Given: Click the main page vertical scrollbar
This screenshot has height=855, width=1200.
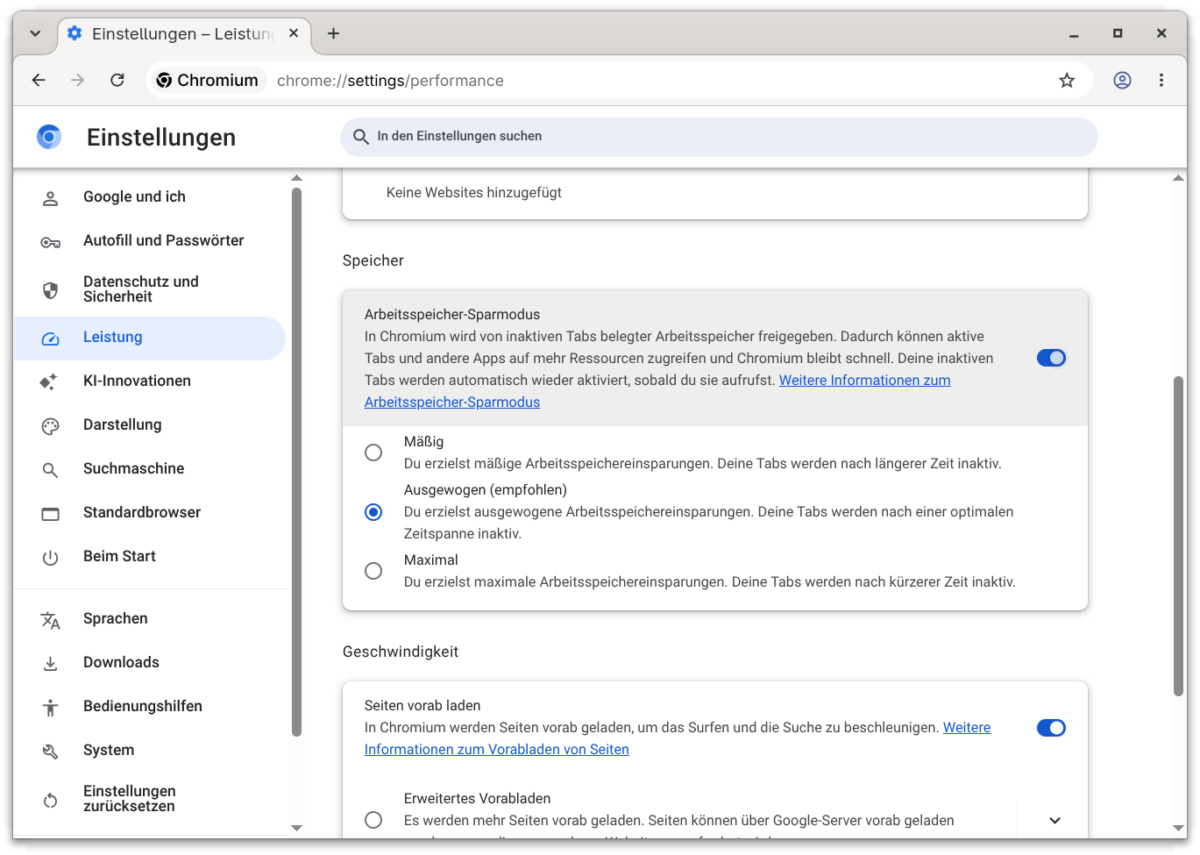Looking at the screenshot, I should tap(1178, 535).
